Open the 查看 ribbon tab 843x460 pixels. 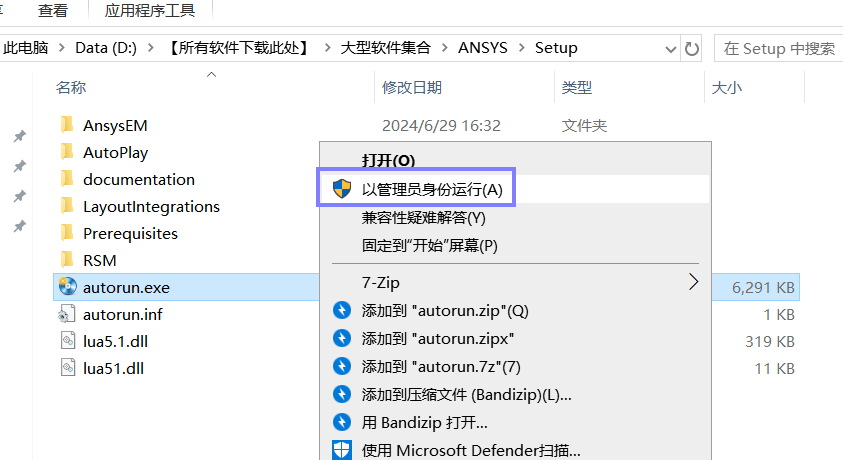(53, 10)
